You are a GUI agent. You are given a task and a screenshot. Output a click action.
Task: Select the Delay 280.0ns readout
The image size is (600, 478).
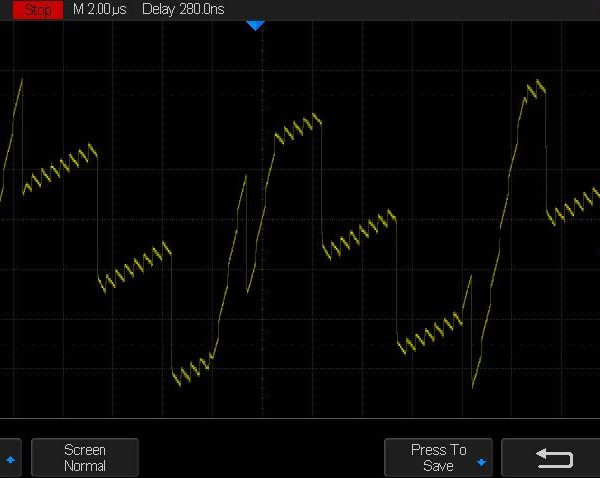coord(190,9)
